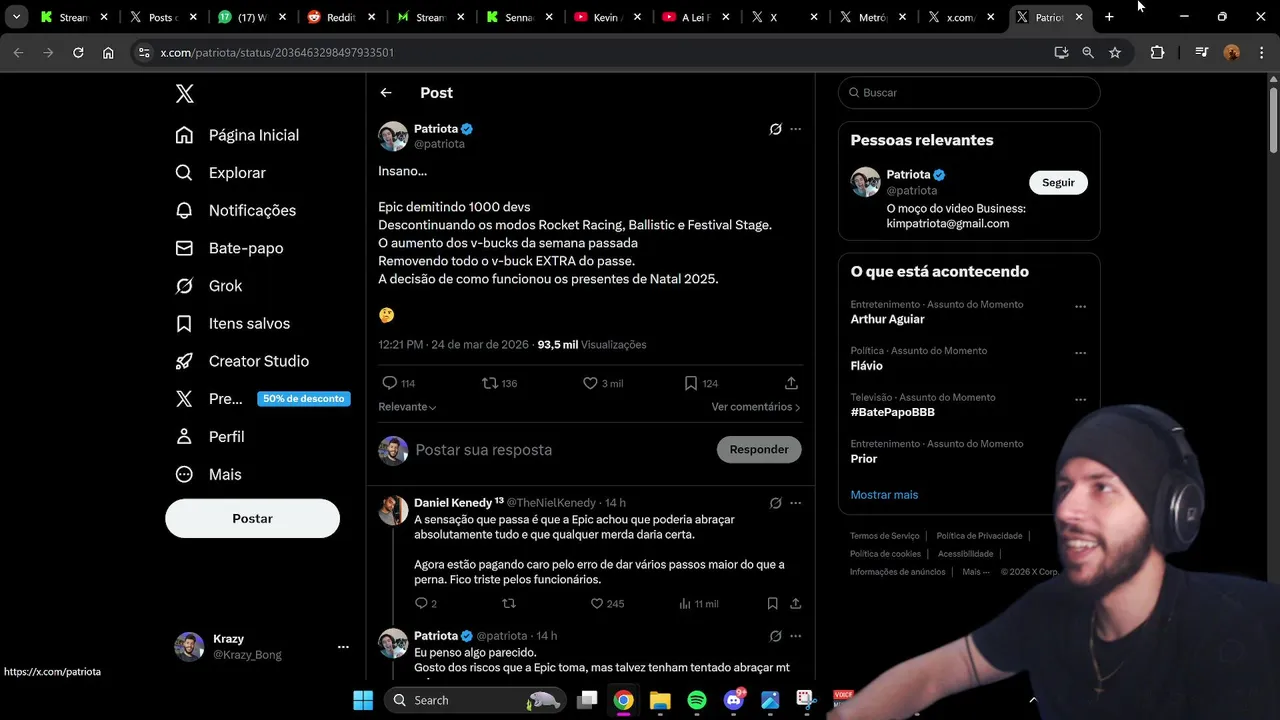1280x720 pixels.
Task: Open Grok in sidebar
Action: pyautogui.click(x=208, y=286)
